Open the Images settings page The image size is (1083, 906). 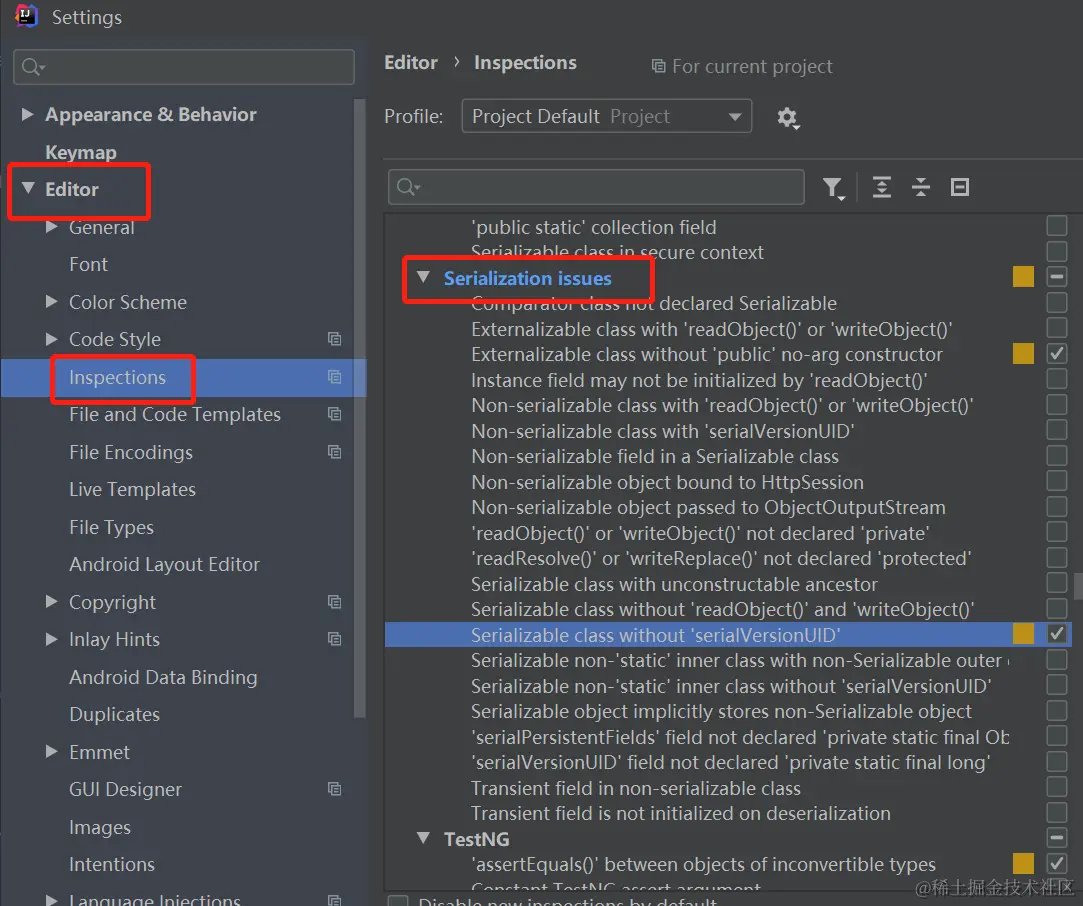coord(99,827)
